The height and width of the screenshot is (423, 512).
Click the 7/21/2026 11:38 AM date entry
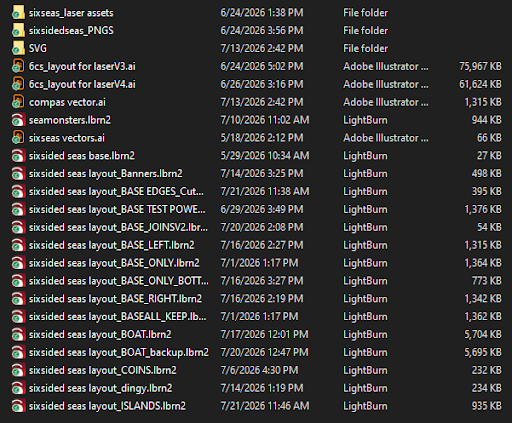tap(265, 191)
